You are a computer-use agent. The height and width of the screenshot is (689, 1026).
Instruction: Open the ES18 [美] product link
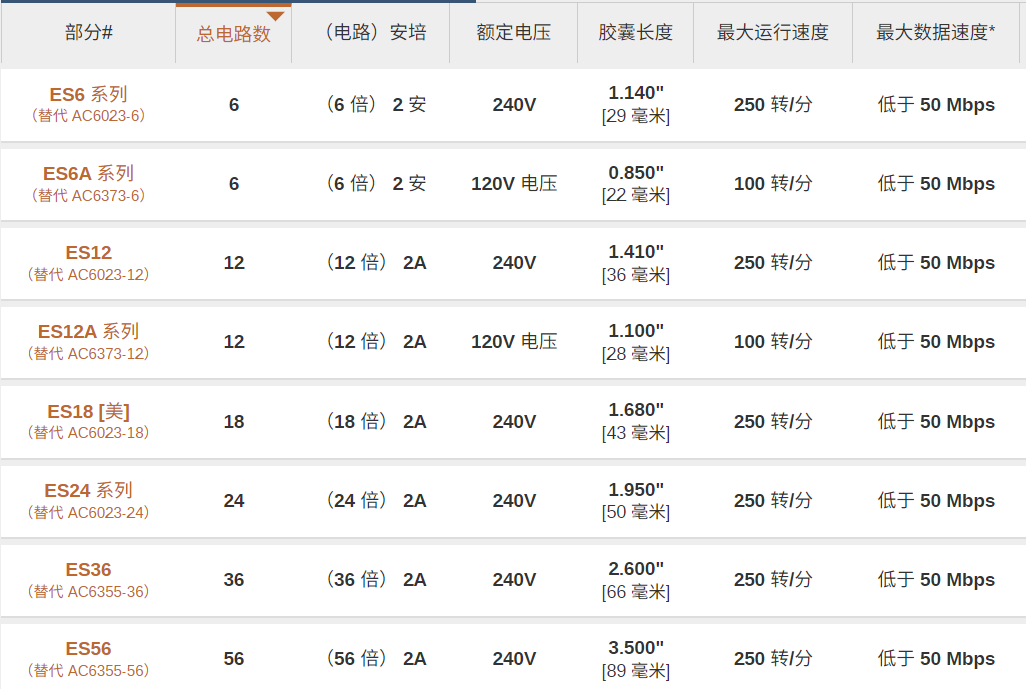click(x=88, y=412)
